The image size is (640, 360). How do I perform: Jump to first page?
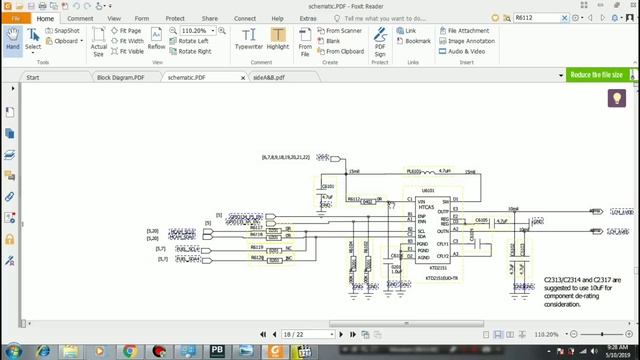point(263,334)
